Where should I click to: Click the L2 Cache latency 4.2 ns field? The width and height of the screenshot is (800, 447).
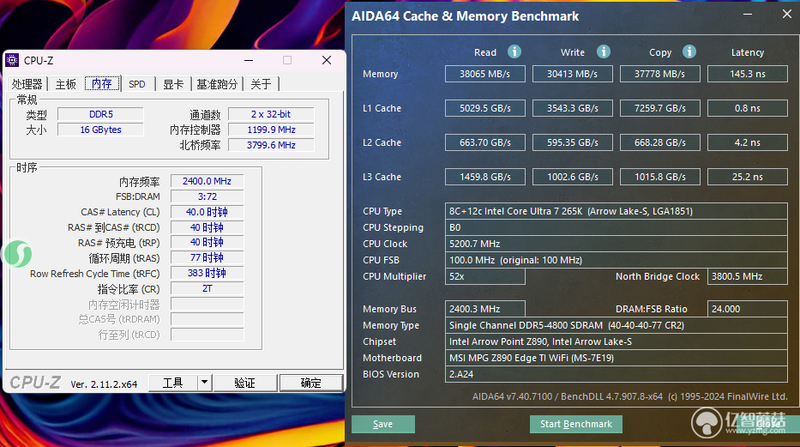click(747, 142)
